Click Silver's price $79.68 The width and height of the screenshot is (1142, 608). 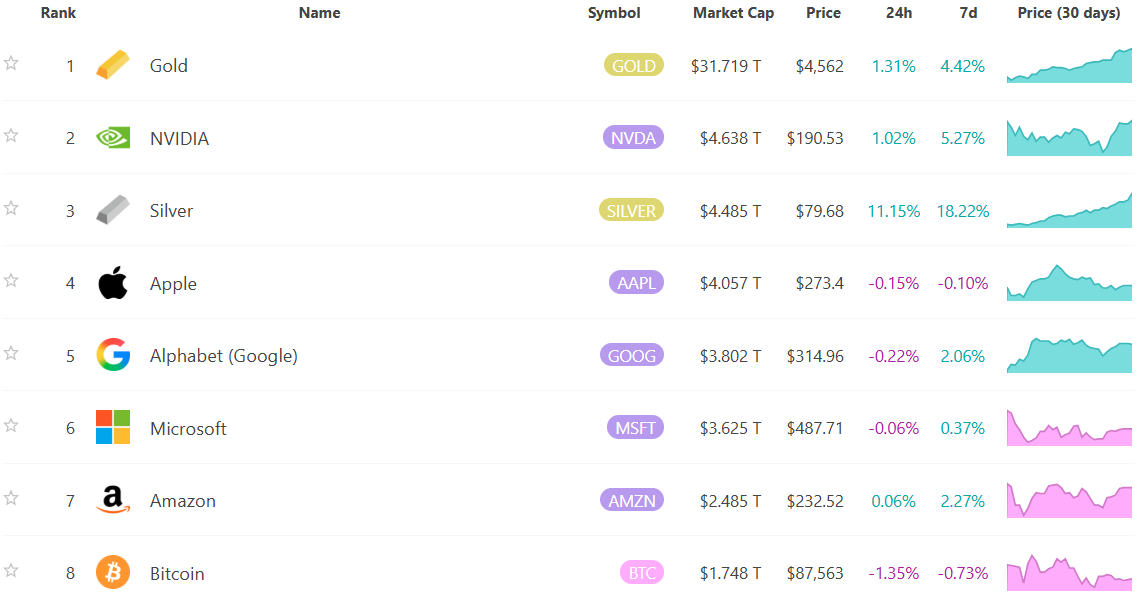click(x=819, y=211)
